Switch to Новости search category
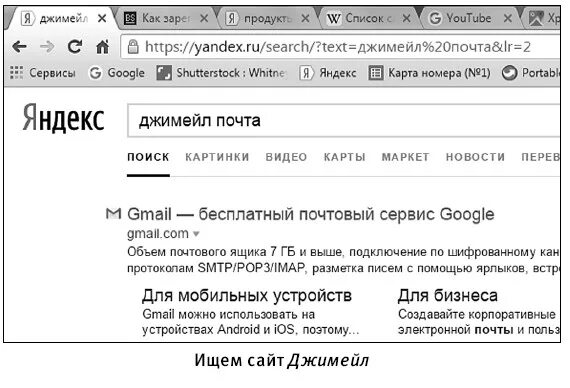The height and width of the screenshot is (388, 570). (475, 157)
